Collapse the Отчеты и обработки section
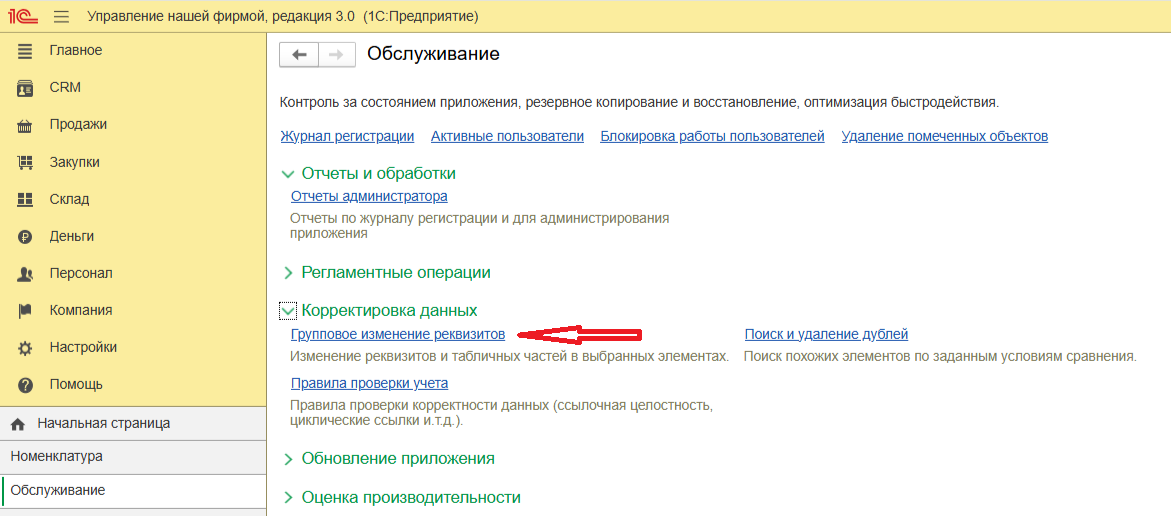 pos(289,174)
